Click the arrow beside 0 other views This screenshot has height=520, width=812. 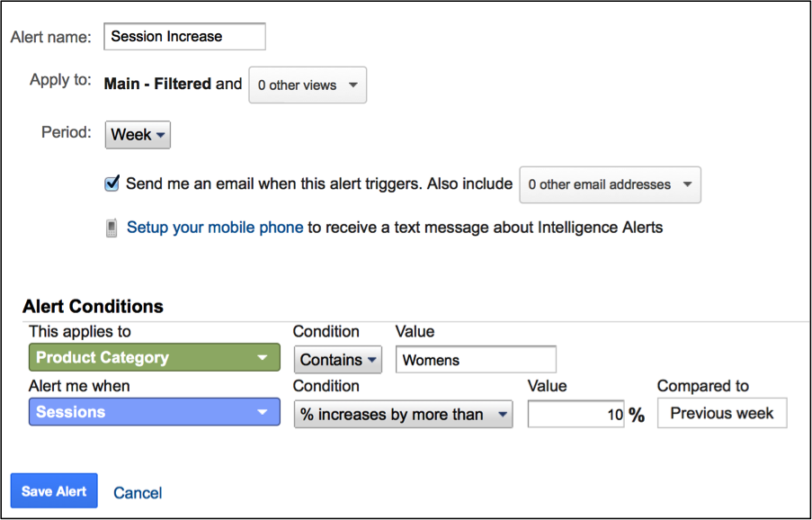353,85
